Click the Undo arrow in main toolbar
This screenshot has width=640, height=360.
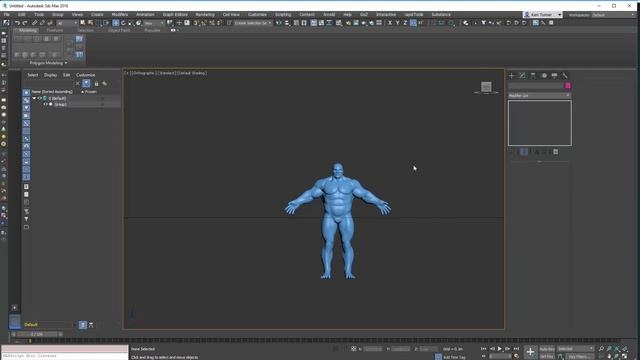tap(17, 23)
